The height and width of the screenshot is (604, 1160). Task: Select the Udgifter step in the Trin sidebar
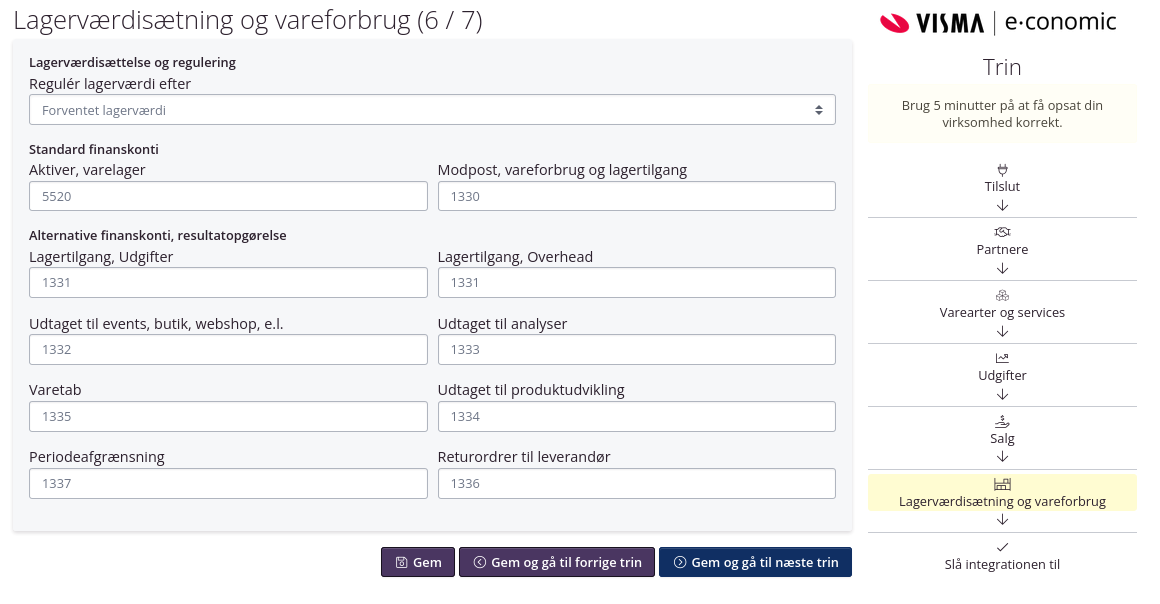point(1002,375)
